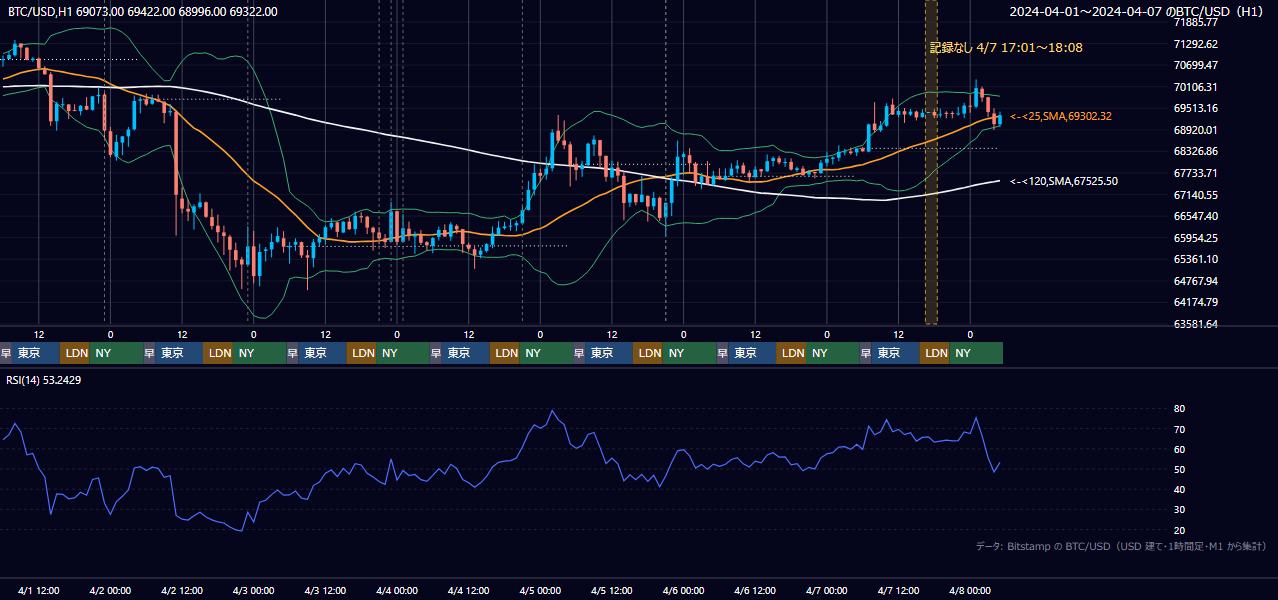Click RSI axis level 20
The width and height of the screenshot is (1278, 600).
coord(1179,530)
